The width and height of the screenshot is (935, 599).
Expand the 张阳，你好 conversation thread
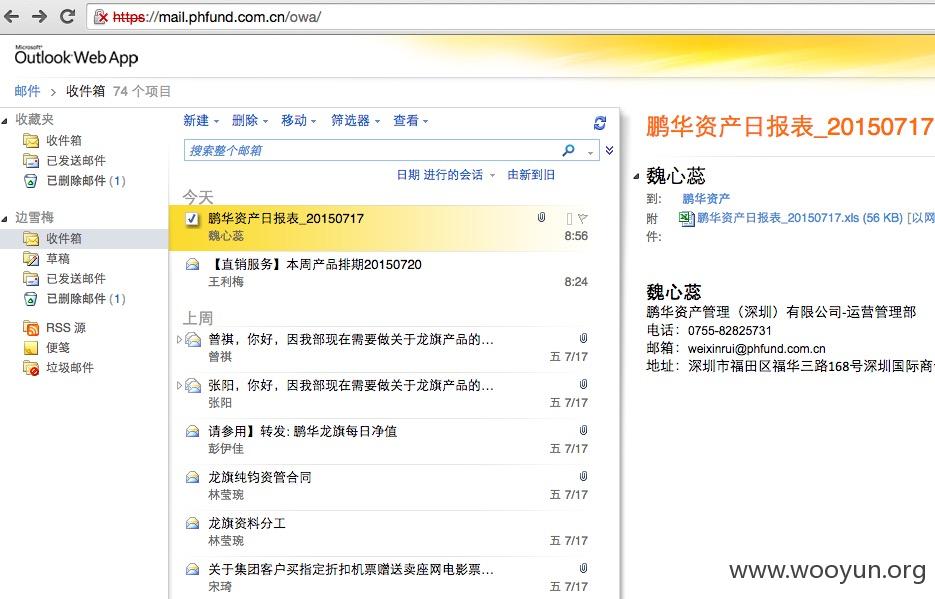coord(179,386)
